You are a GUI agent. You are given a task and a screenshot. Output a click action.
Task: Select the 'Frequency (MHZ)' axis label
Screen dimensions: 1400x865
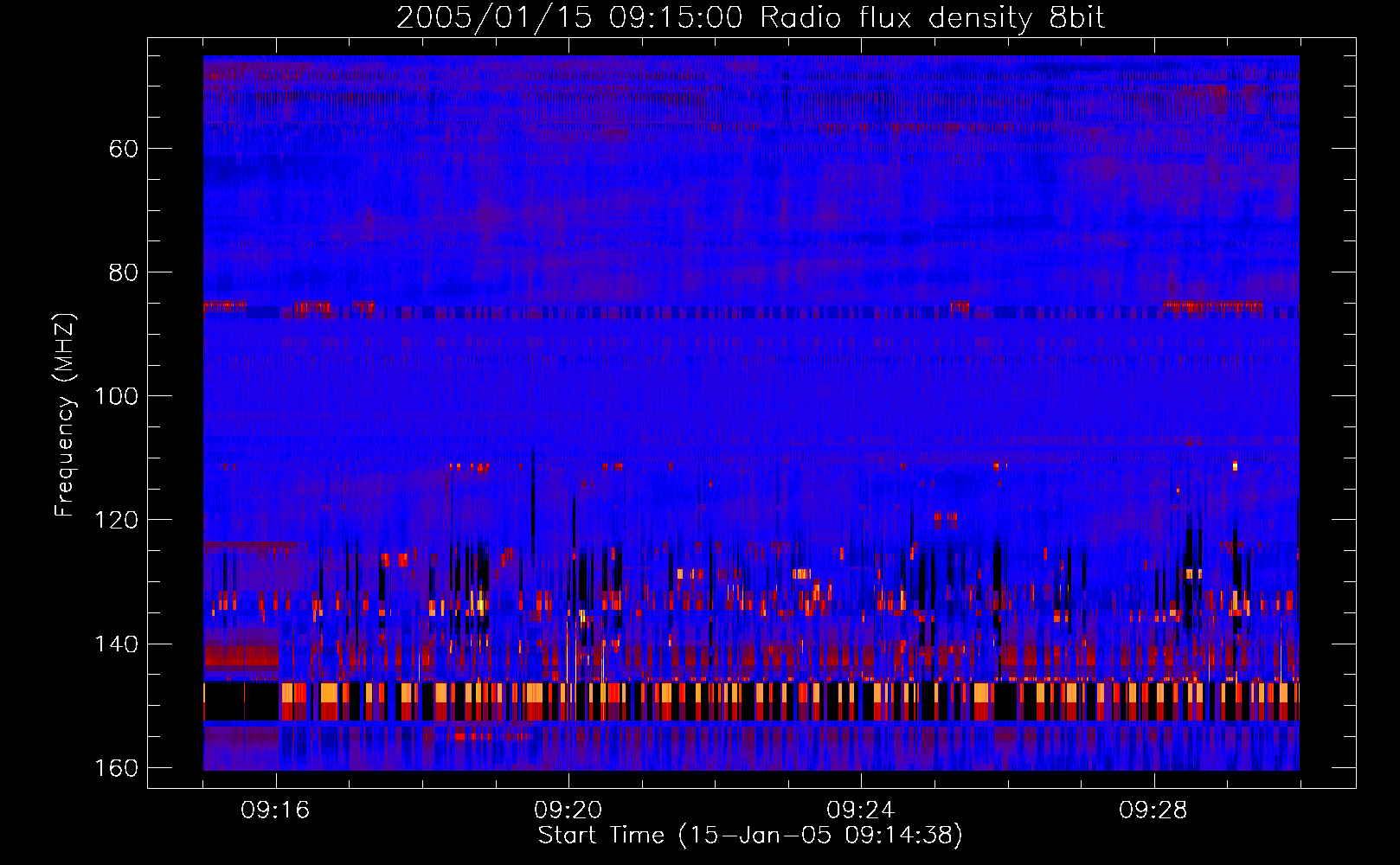[x=65, y=415]
